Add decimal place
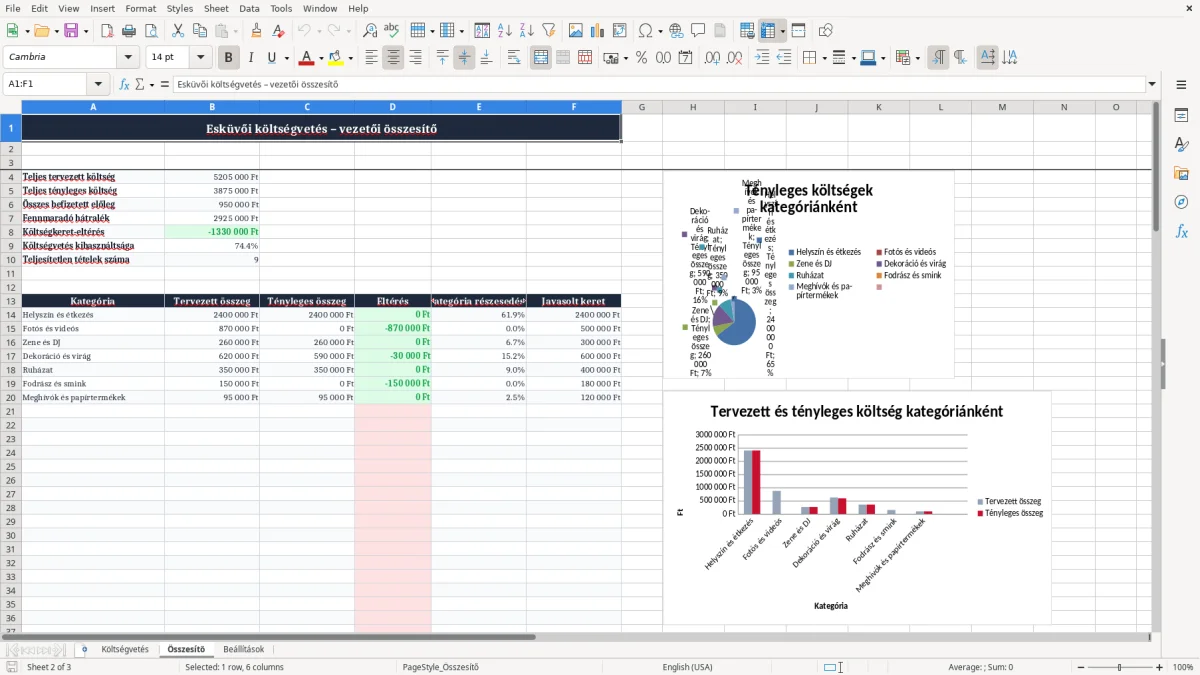The image size is (1200, 675). pos(713,58)
